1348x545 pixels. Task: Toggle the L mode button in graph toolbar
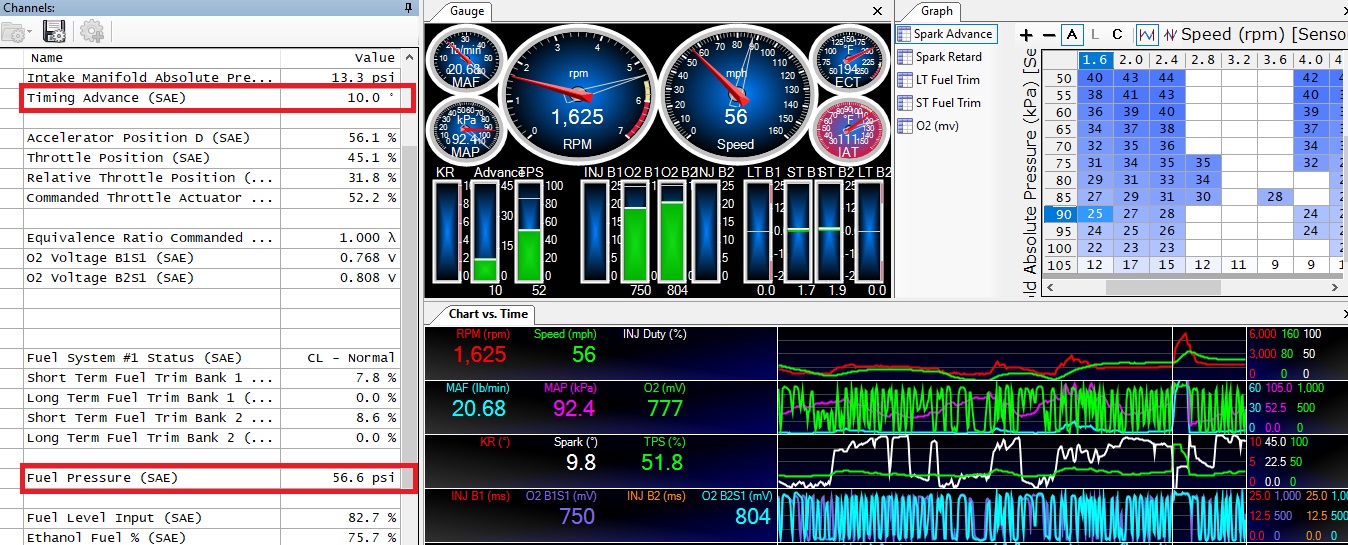(1095, 35)
